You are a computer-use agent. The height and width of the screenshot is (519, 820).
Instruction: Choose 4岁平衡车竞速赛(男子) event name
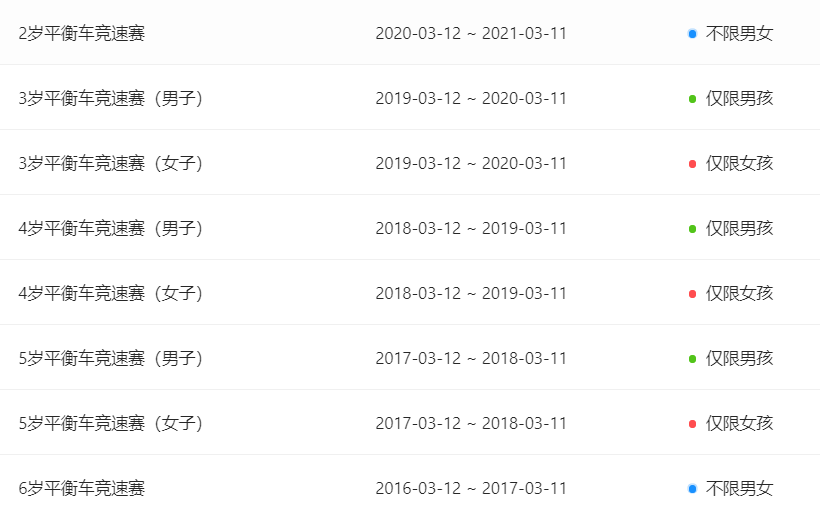110,228
